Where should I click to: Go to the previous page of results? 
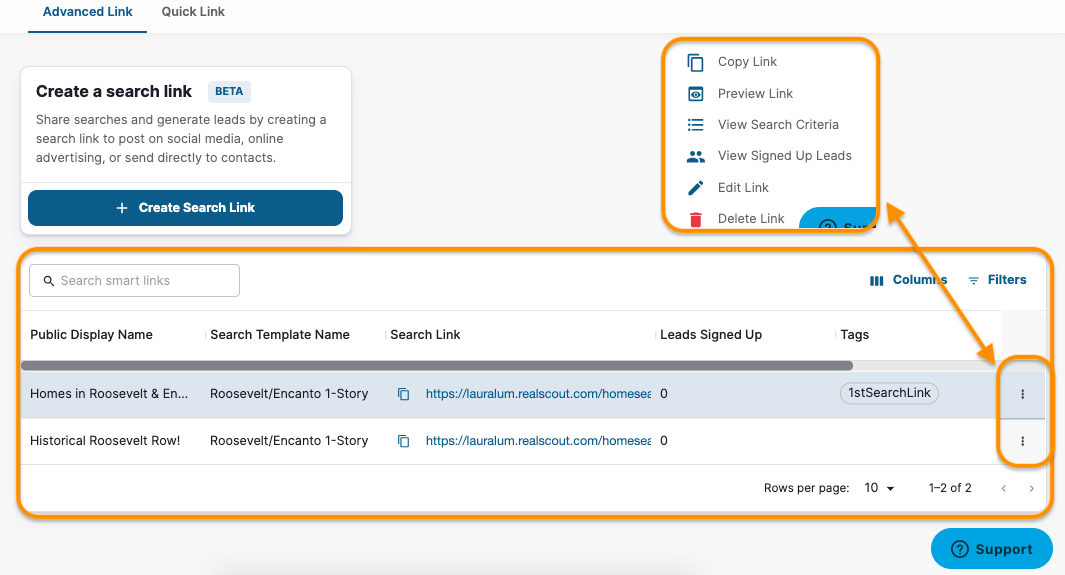(x=1003, y=489)
